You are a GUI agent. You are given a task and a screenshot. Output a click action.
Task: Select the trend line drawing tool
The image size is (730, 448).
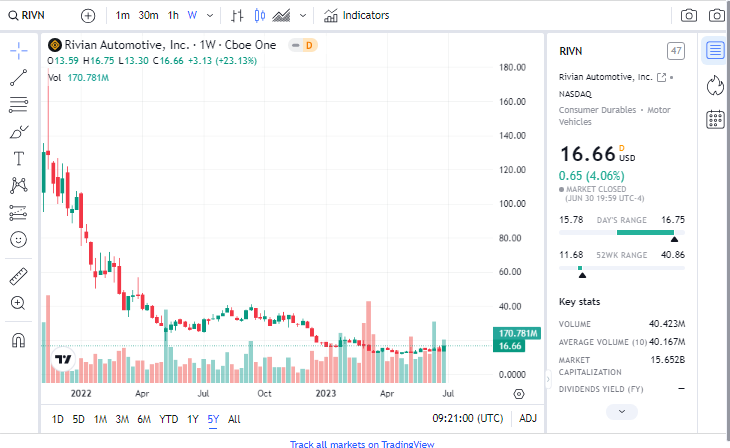click(x=19, y=78)
